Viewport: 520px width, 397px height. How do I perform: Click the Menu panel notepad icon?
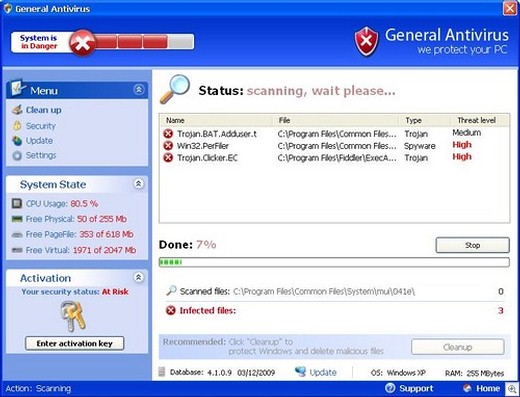click(17, 87)
